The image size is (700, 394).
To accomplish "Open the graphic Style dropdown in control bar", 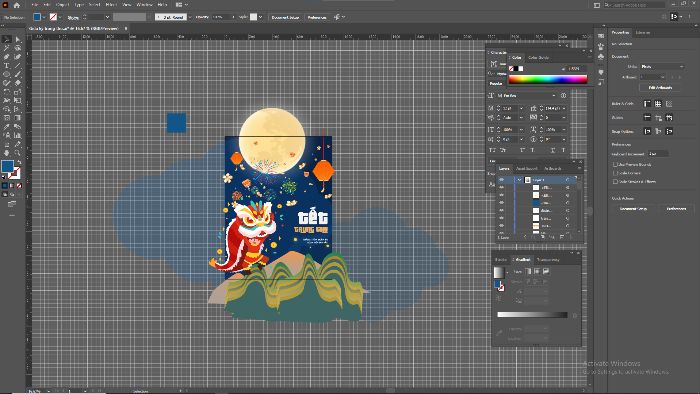I will (x=260, y=17).
